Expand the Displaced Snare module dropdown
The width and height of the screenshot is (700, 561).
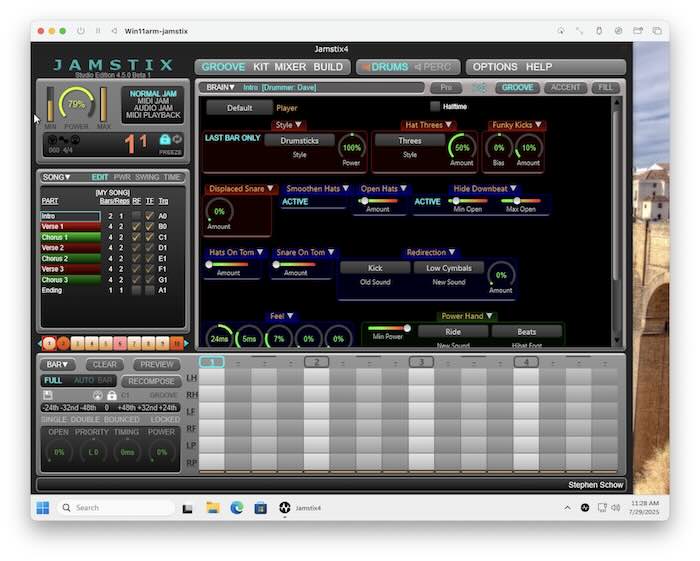(241, 189)
